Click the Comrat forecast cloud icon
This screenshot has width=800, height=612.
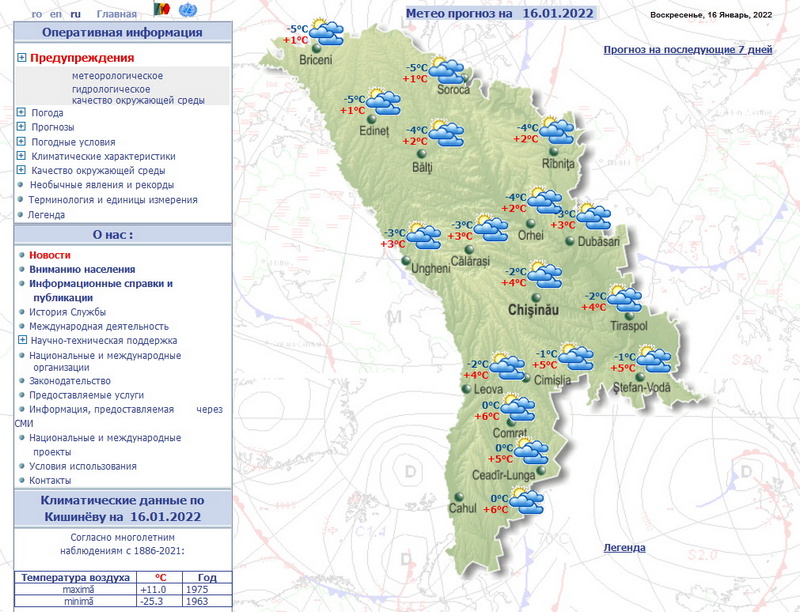(x=518, y=408)
